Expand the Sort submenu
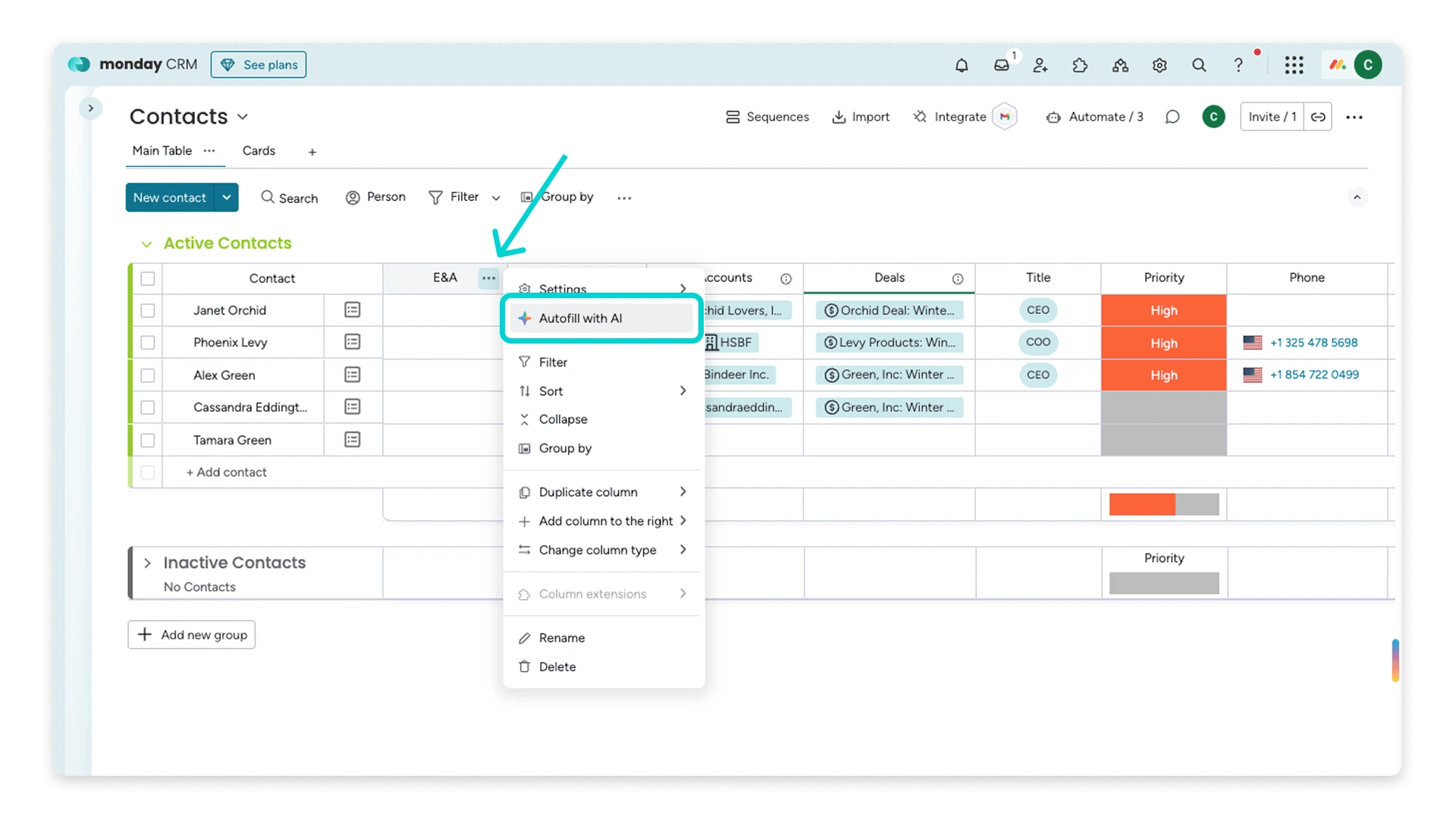The width and height of the screenshot is (1456, 819). click(x=682, y=391)
